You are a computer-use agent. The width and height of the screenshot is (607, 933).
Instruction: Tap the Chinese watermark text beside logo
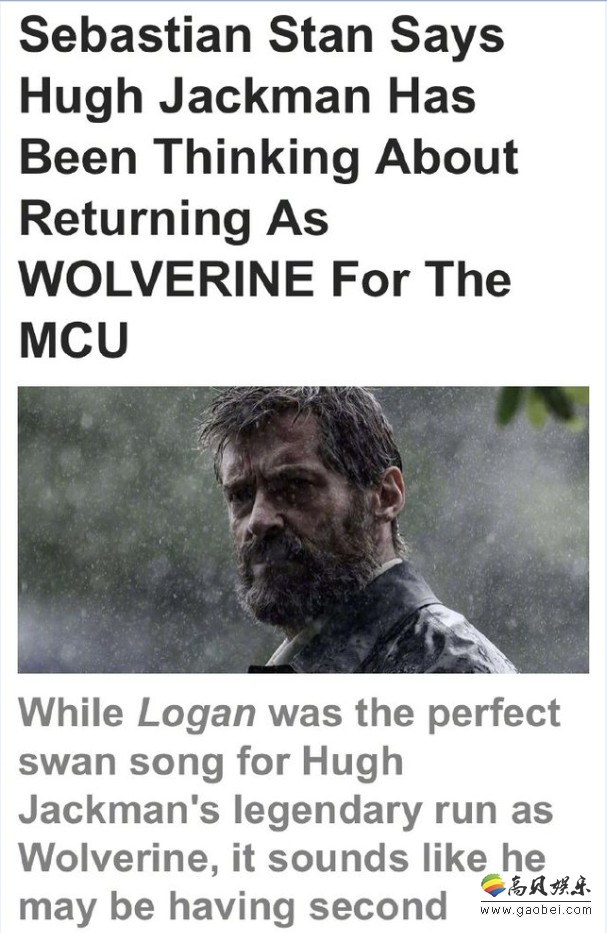(549, 886)
